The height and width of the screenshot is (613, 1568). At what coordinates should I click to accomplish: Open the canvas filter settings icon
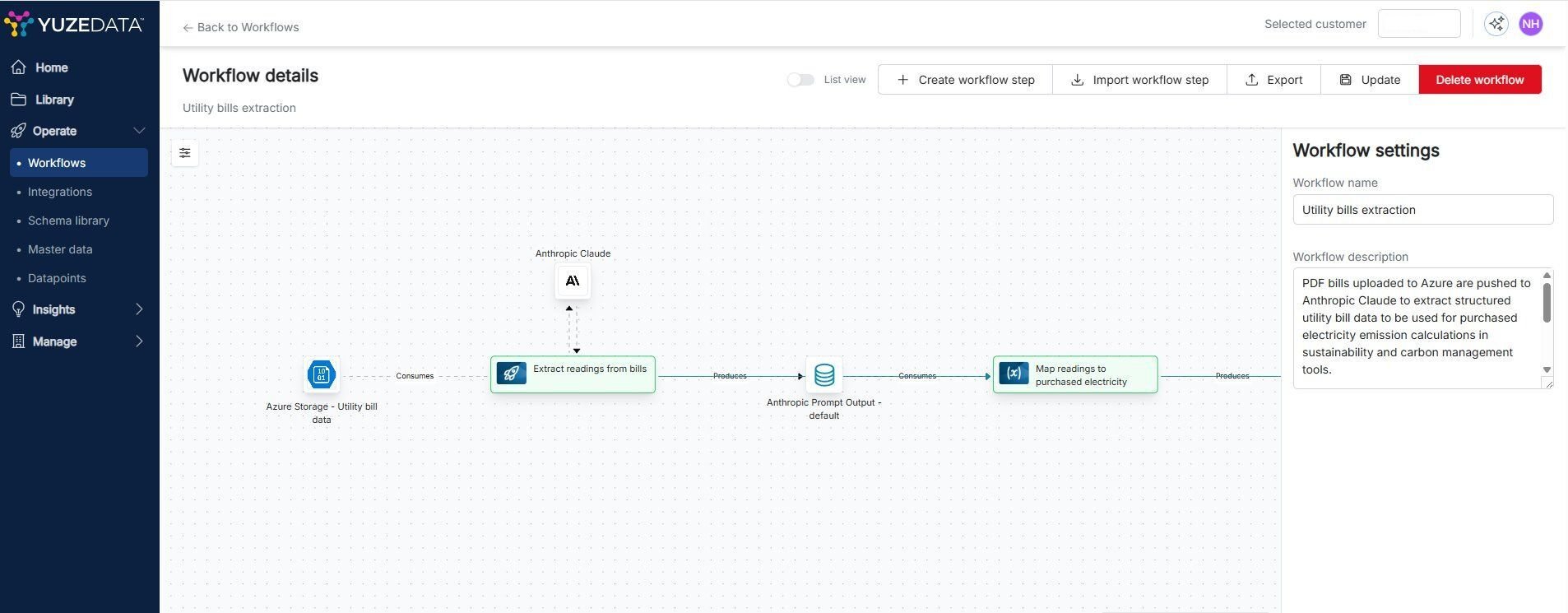click(x=185, y=153)
